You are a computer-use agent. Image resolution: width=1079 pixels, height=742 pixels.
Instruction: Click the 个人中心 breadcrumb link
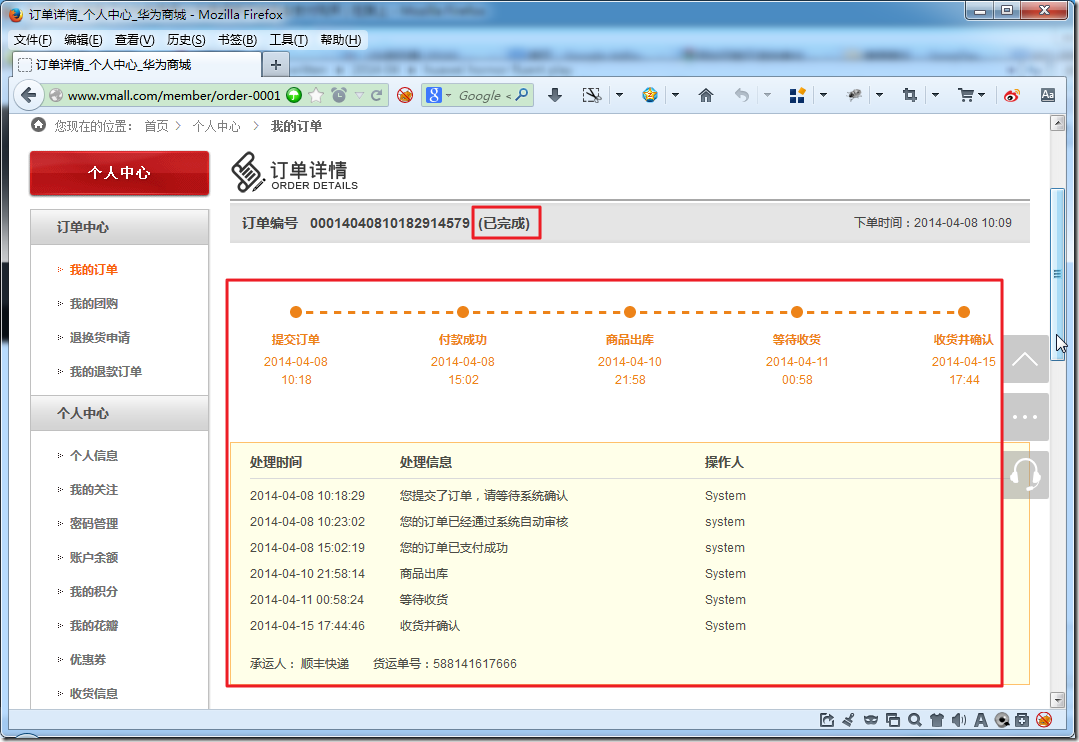[x=216, y=126]
